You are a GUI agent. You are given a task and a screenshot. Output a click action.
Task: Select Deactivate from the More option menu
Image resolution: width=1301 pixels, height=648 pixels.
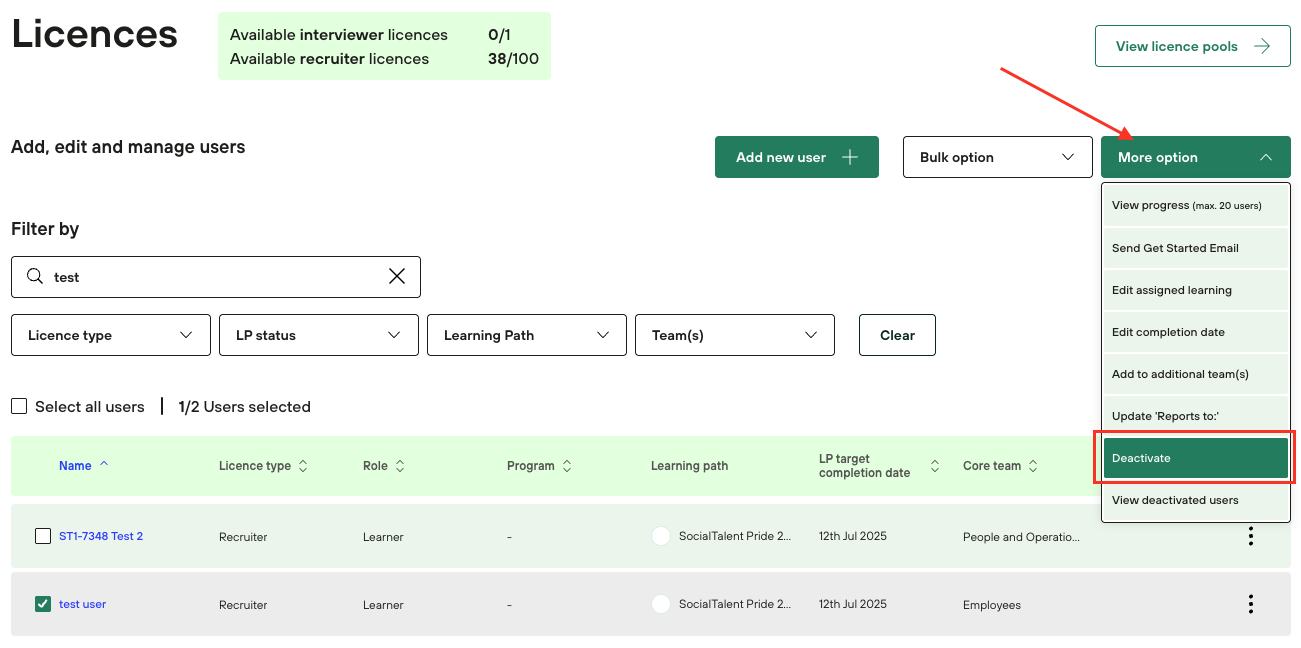[1195, 458]
